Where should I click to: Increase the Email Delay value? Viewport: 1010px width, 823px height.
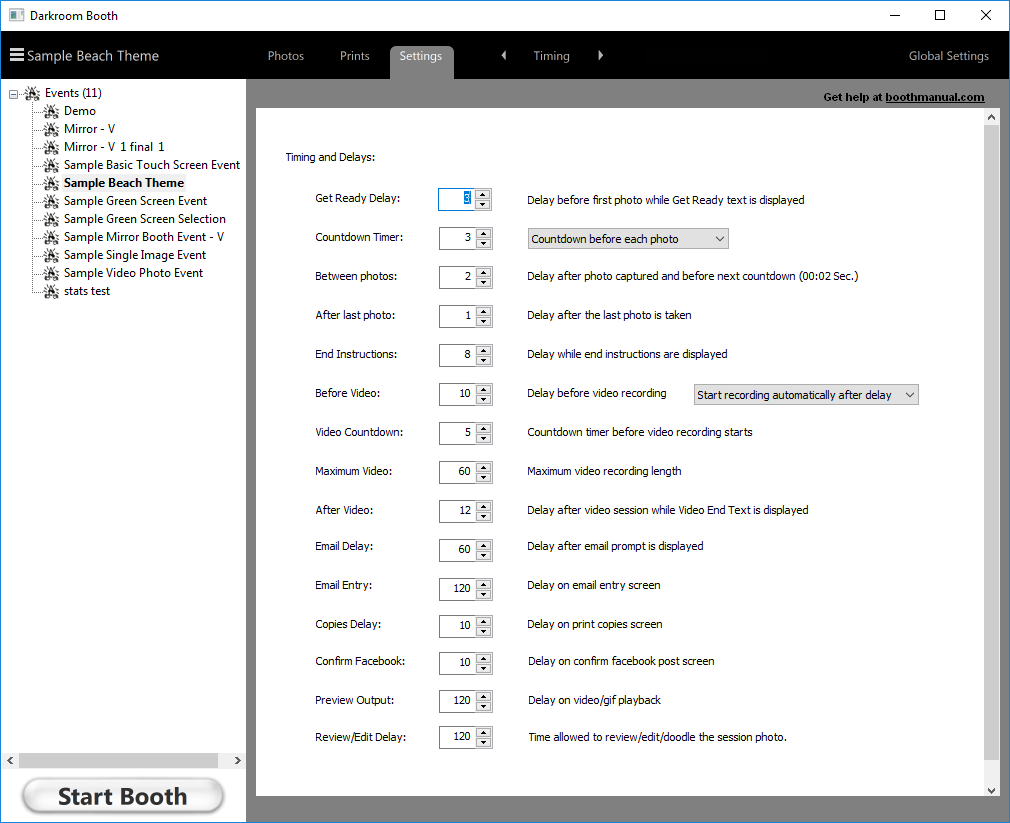[x=484, y=545]
